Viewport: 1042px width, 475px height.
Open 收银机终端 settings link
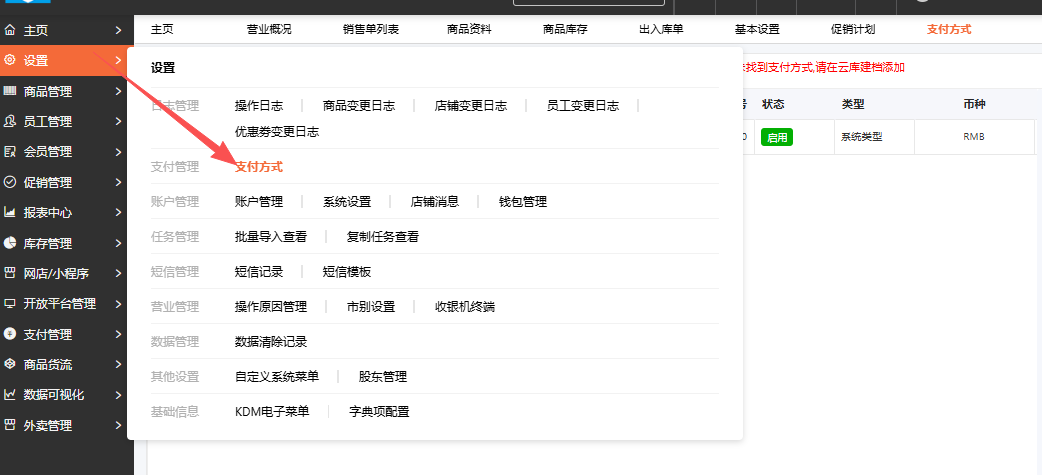pos(465,307)
